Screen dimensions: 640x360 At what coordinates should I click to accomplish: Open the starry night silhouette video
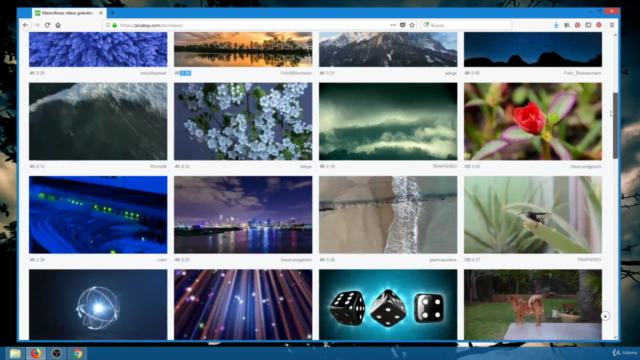click(x=533, y=49)
